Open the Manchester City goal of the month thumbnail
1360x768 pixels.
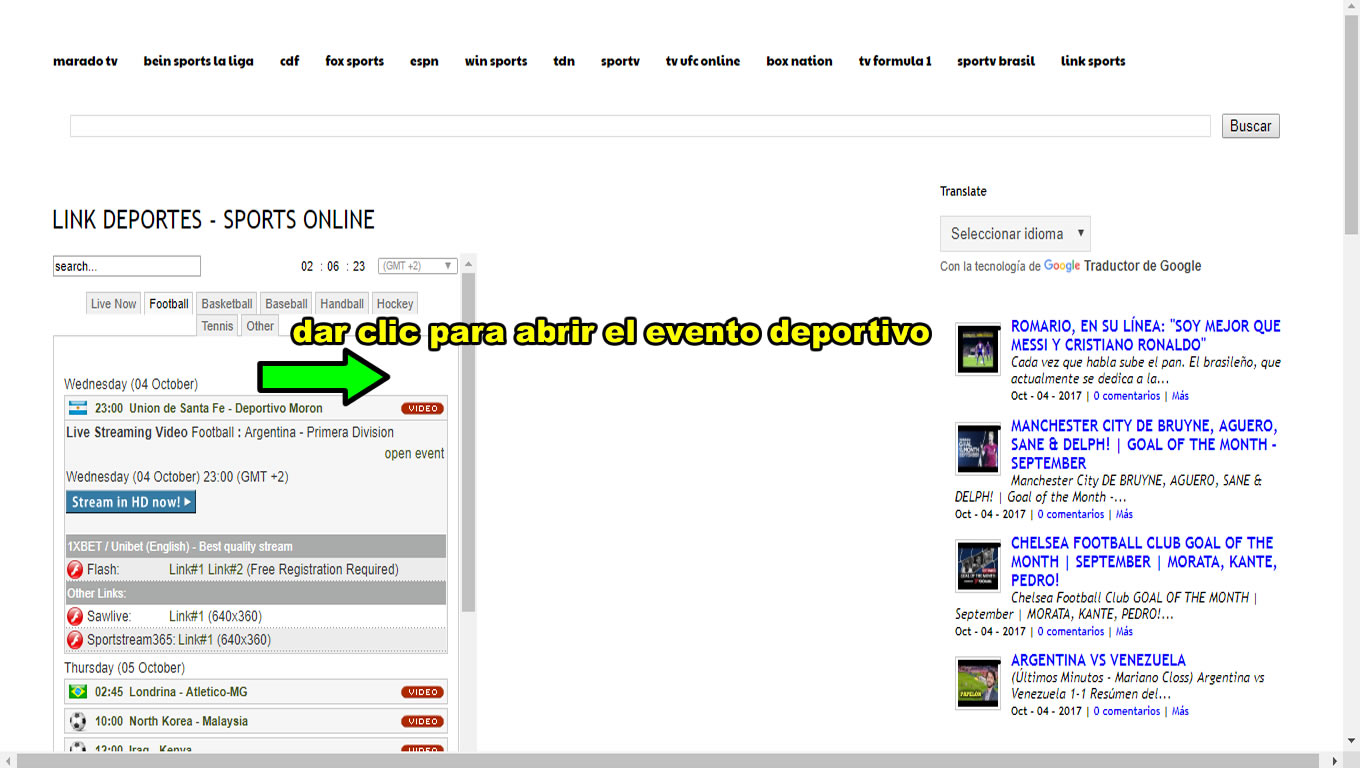click(x=978, y=448)
